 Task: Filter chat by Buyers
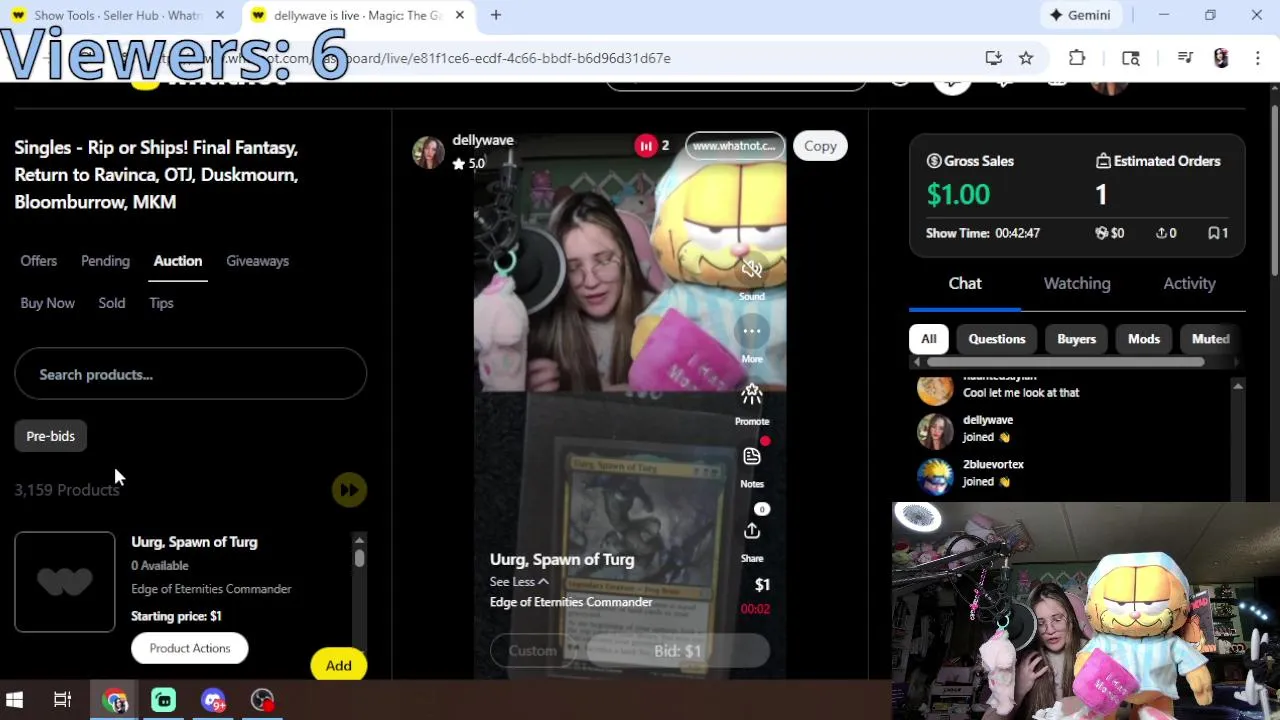1077,339
